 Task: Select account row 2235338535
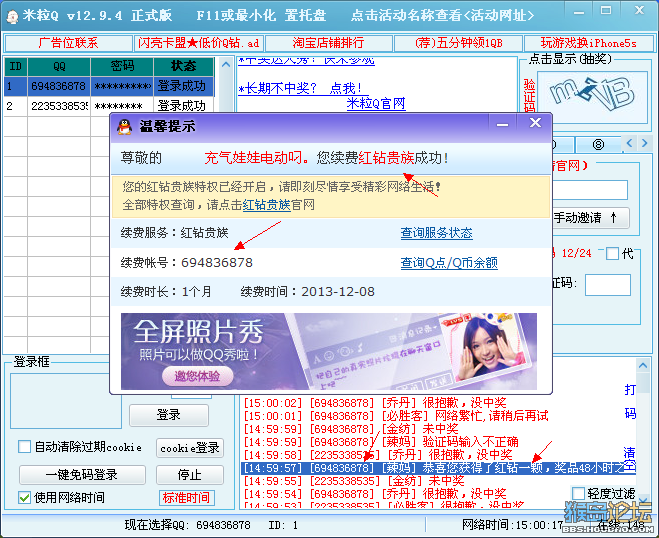[109, 105]
